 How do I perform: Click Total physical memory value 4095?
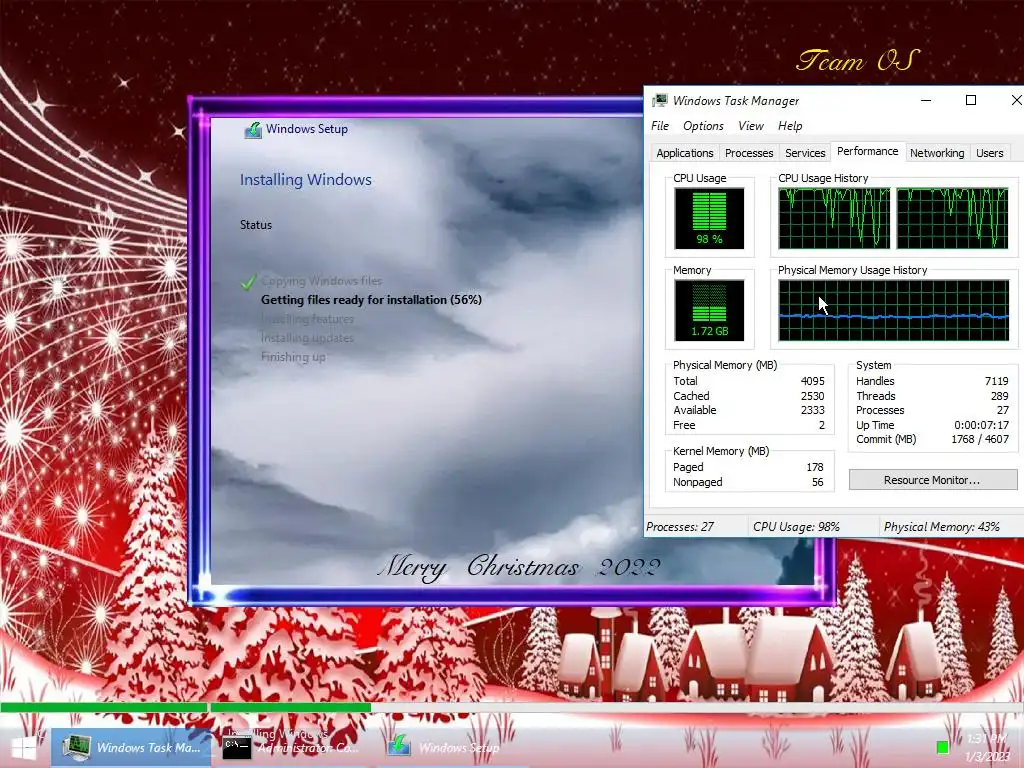pyautogui.click(x=812, y=381)
